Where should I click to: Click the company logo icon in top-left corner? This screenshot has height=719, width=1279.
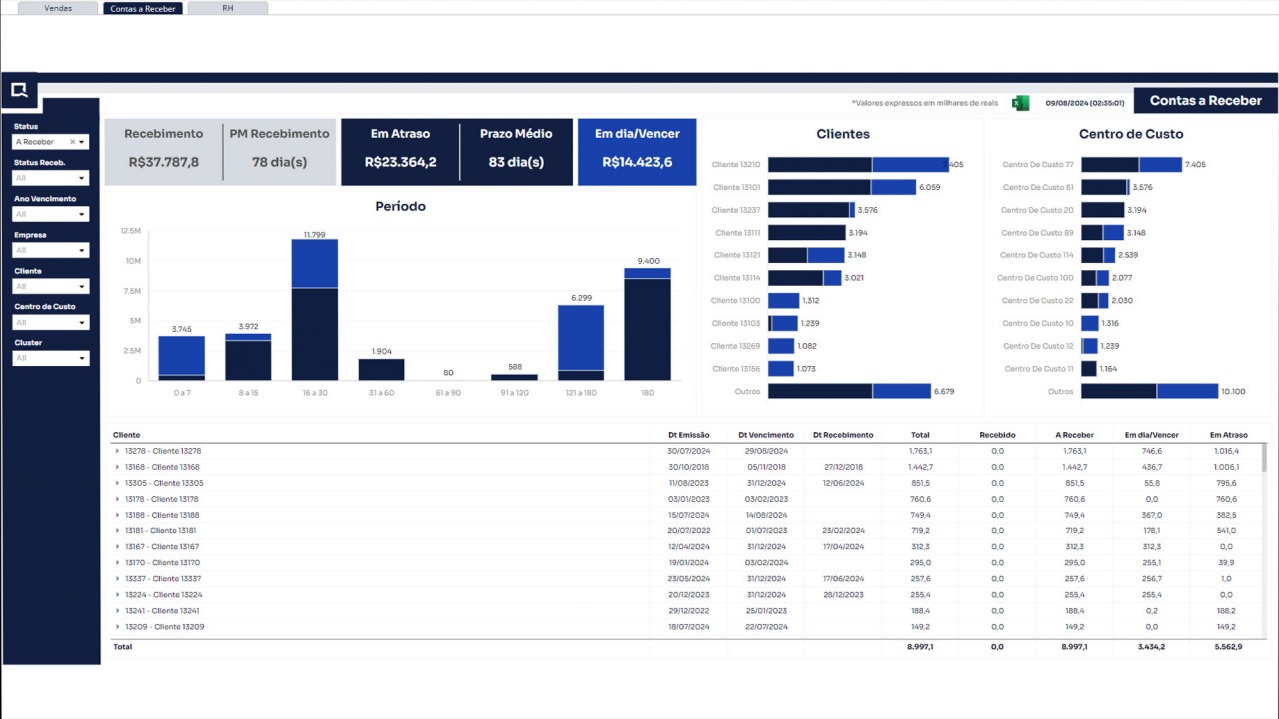click(x=19, y=91)
